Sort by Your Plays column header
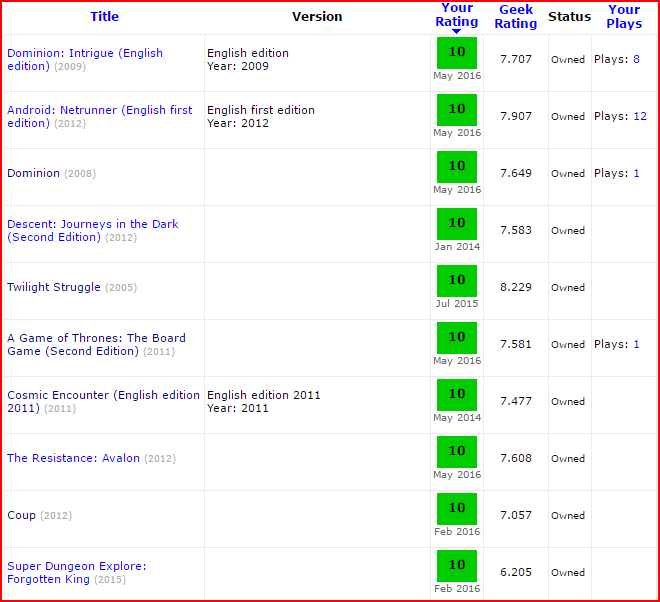Viewport: 660px width, 602px height. [624, 16]
